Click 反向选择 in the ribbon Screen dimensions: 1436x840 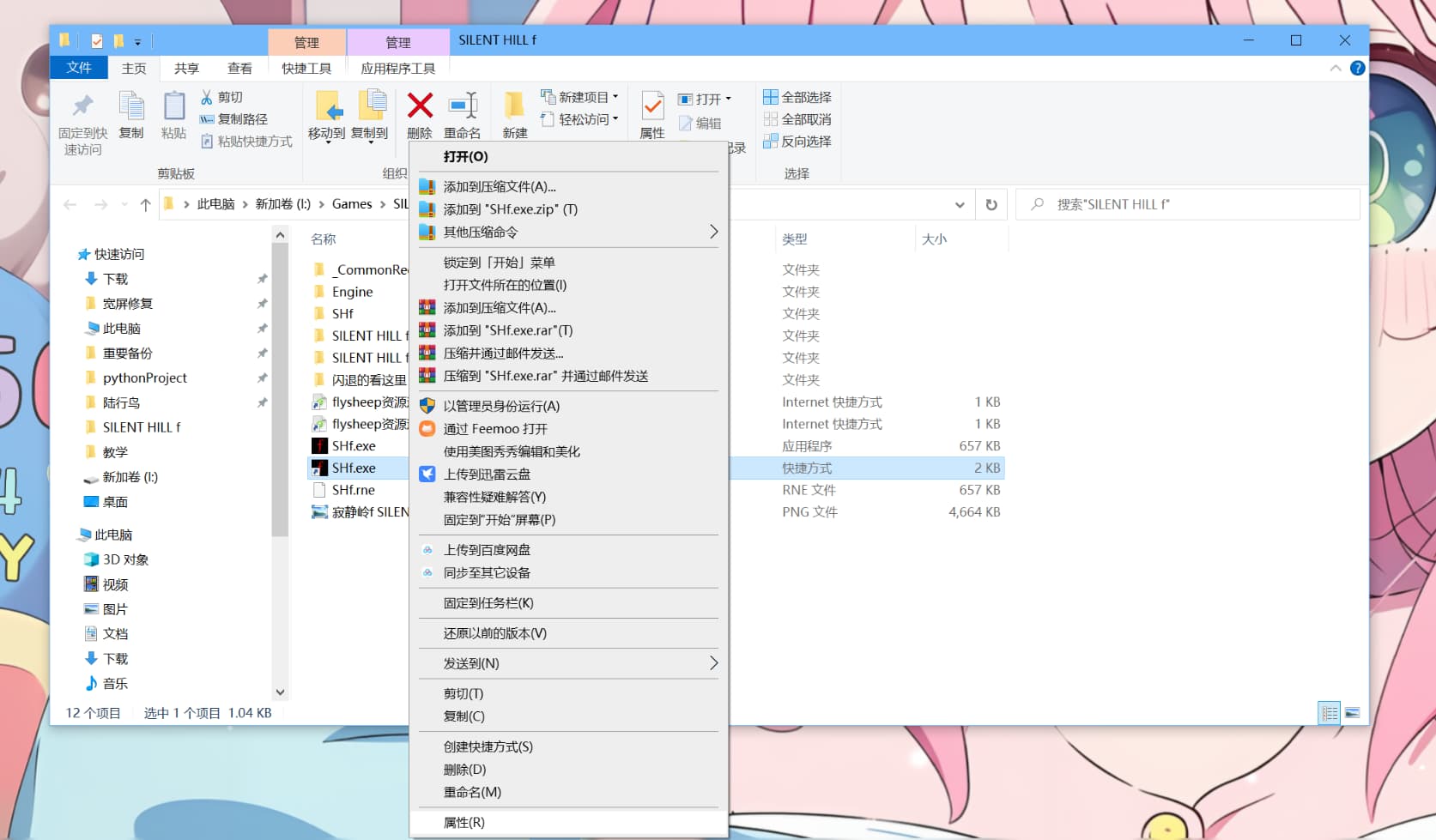point(797,142)
